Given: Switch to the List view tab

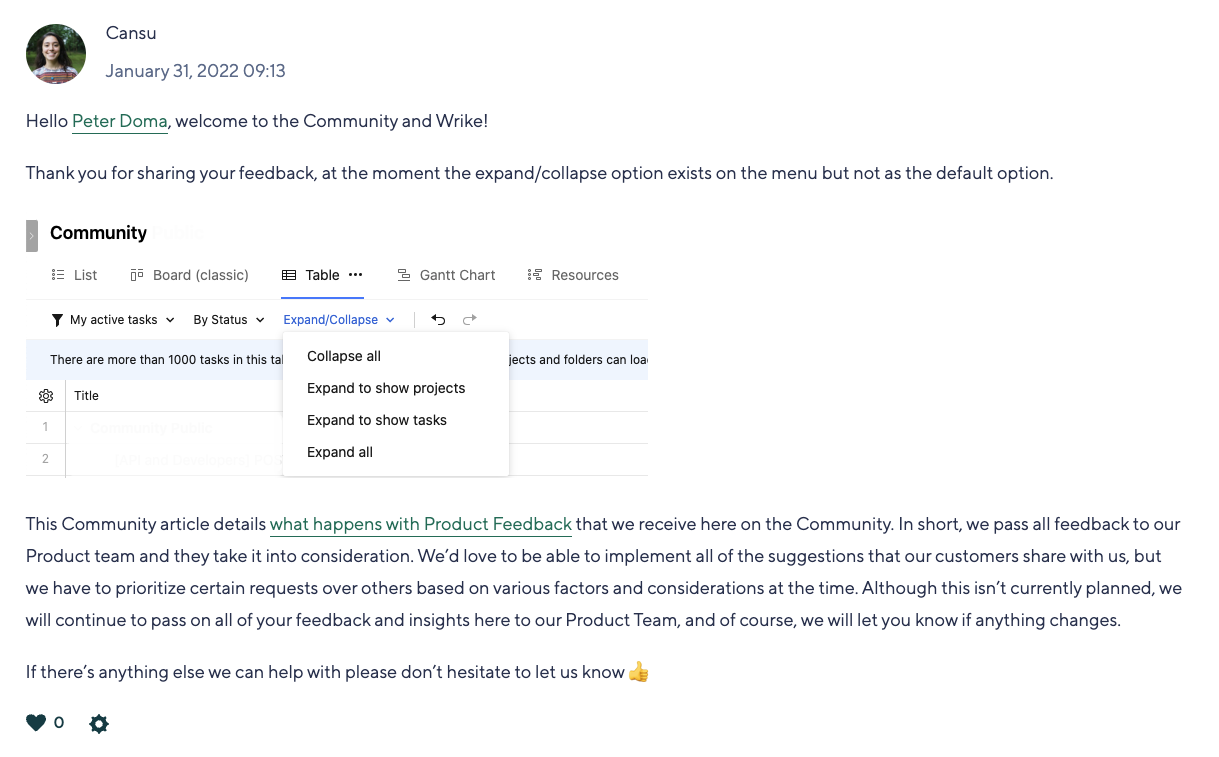Looking at the screenshot, I should [x=75, y=275].
